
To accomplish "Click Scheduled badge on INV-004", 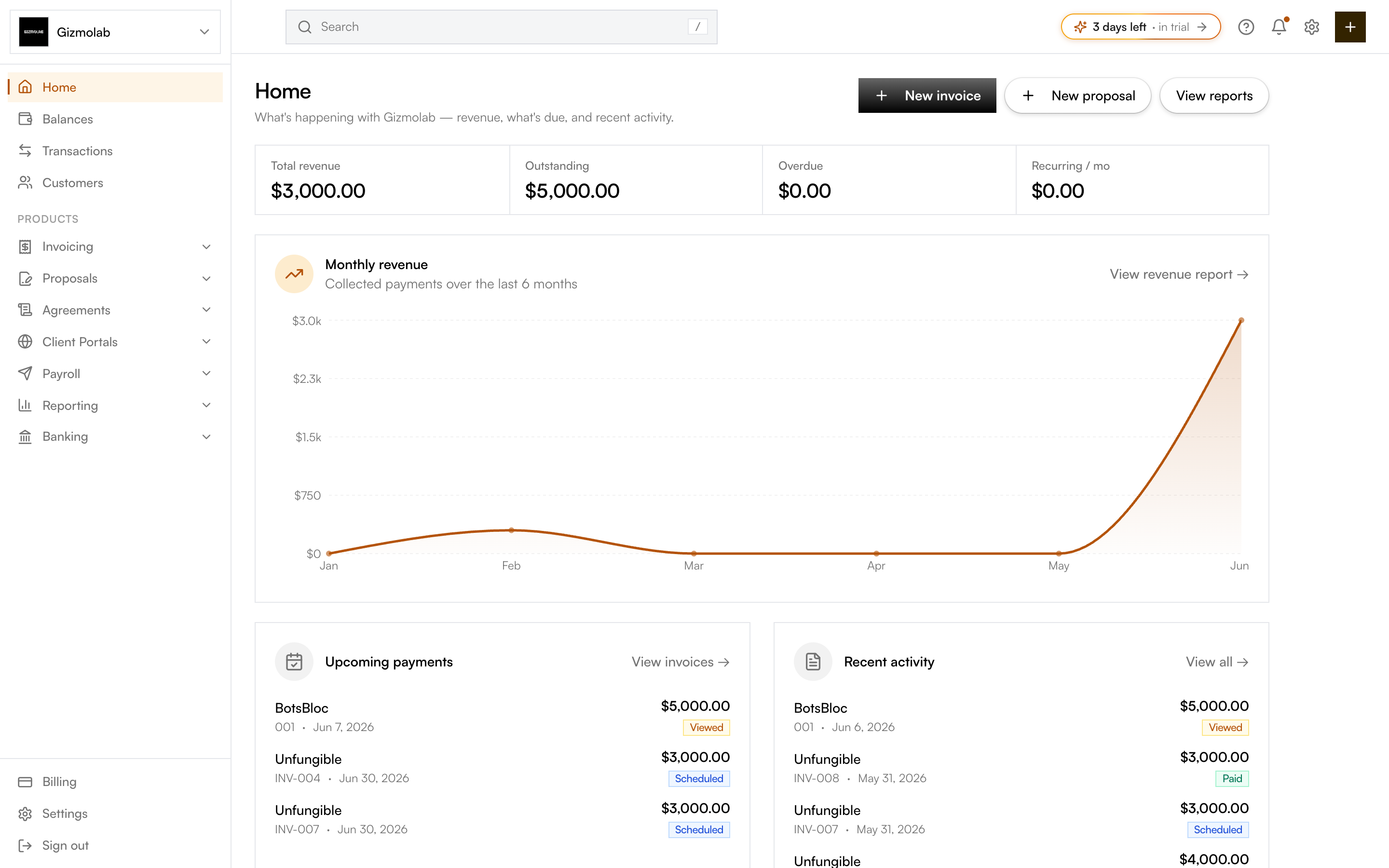I will click(x=699, y=779).
